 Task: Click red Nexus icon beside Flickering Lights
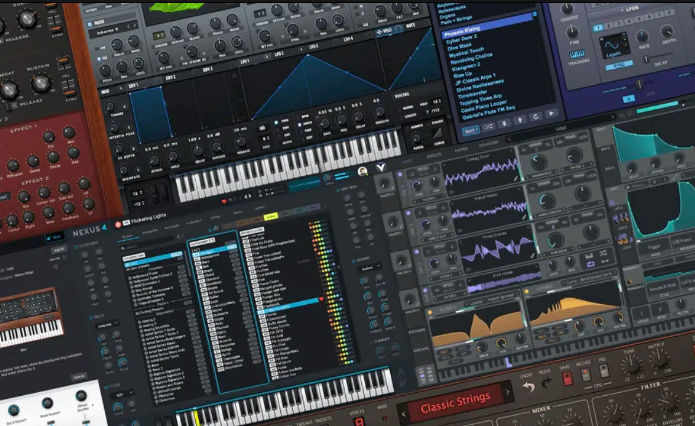(118, 225)
